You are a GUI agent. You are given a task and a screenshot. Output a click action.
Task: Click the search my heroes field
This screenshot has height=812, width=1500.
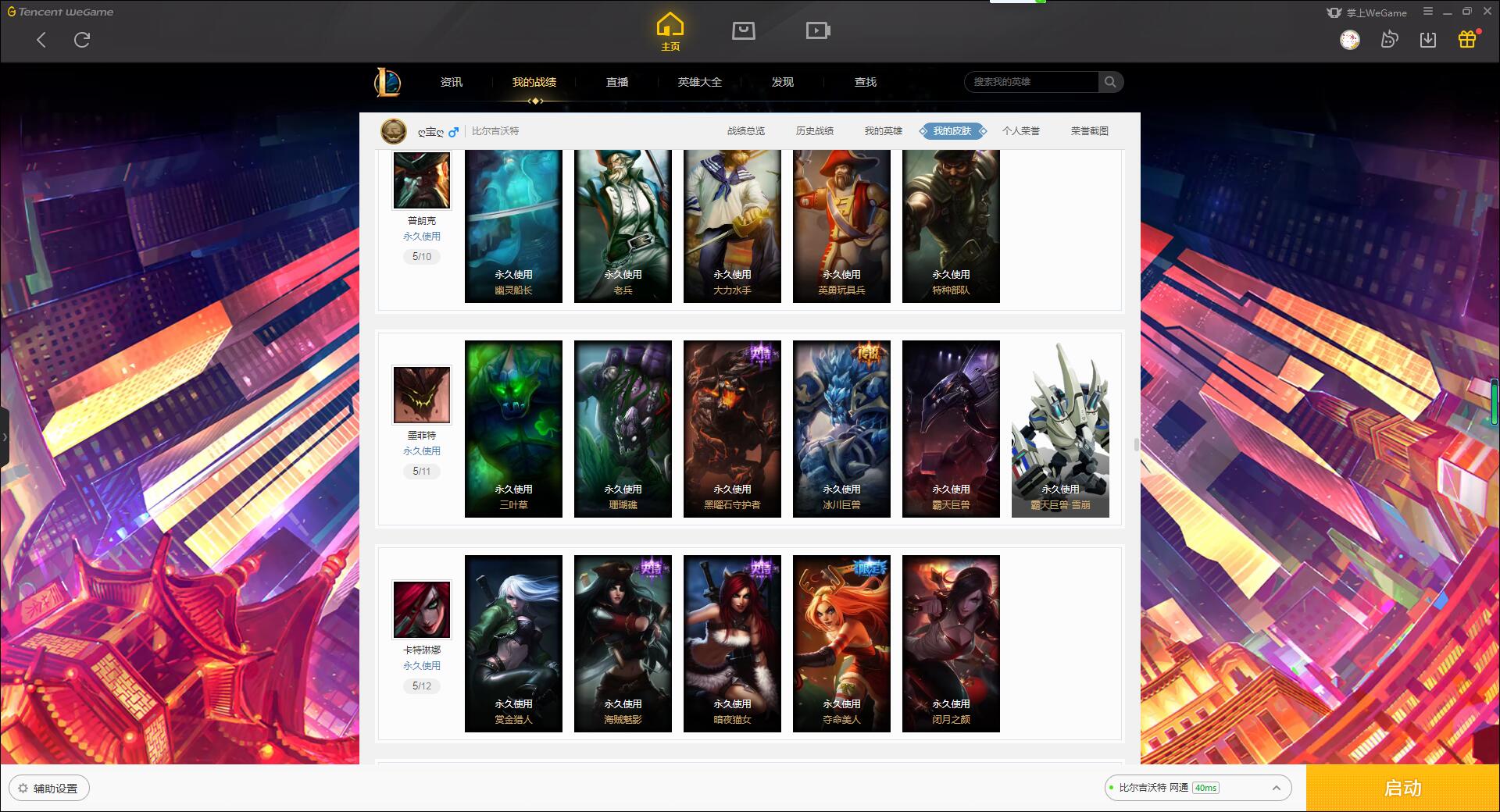pyautogui.click(x=1031, y=82)
